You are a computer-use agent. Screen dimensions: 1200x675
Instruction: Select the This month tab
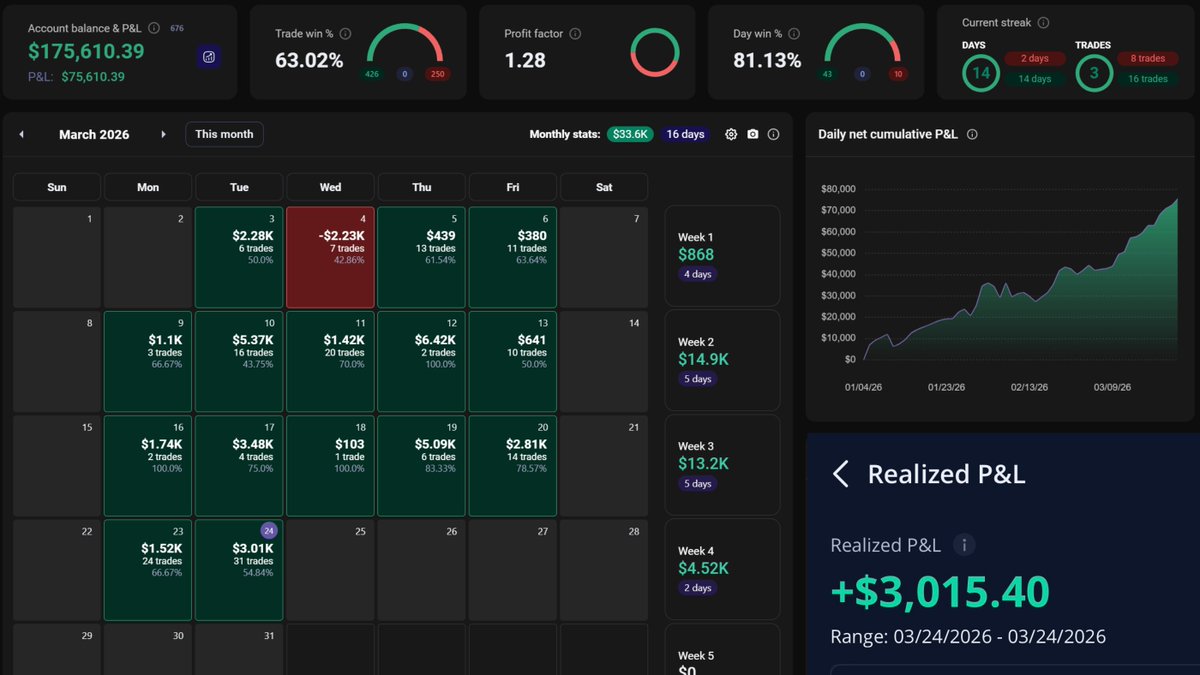point(224,133)
